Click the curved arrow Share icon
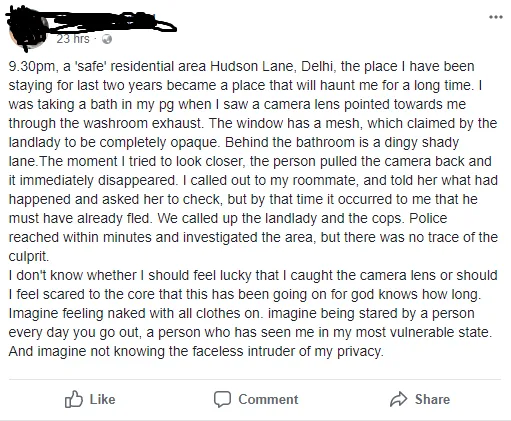 [x=399, y=399]
